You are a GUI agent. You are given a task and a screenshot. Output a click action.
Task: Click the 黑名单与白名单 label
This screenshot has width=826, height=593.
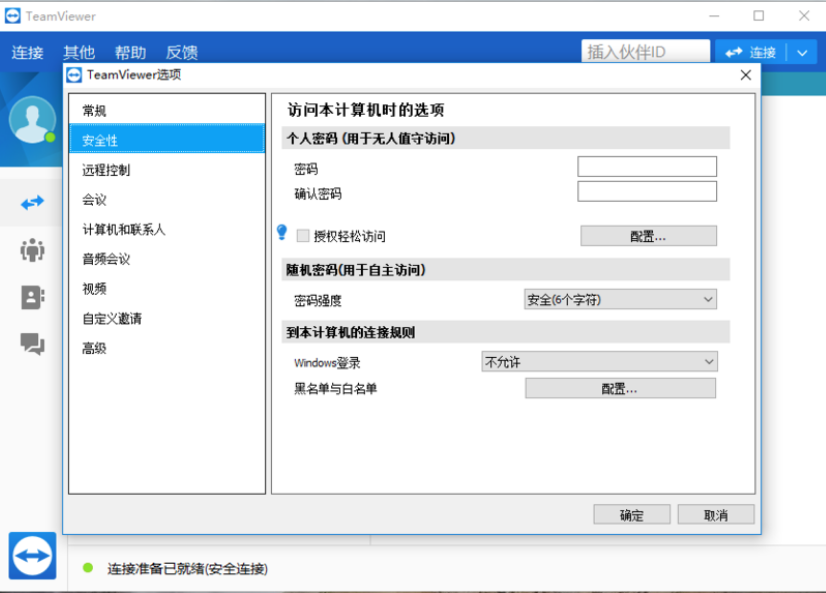(x=336, y=389)
